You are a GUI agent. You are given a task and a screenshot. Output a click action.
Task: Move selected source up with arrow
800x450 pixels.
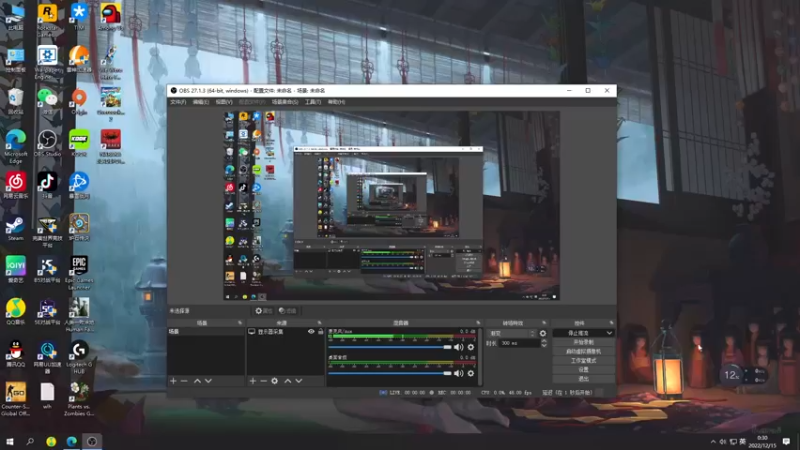point(288,381)
